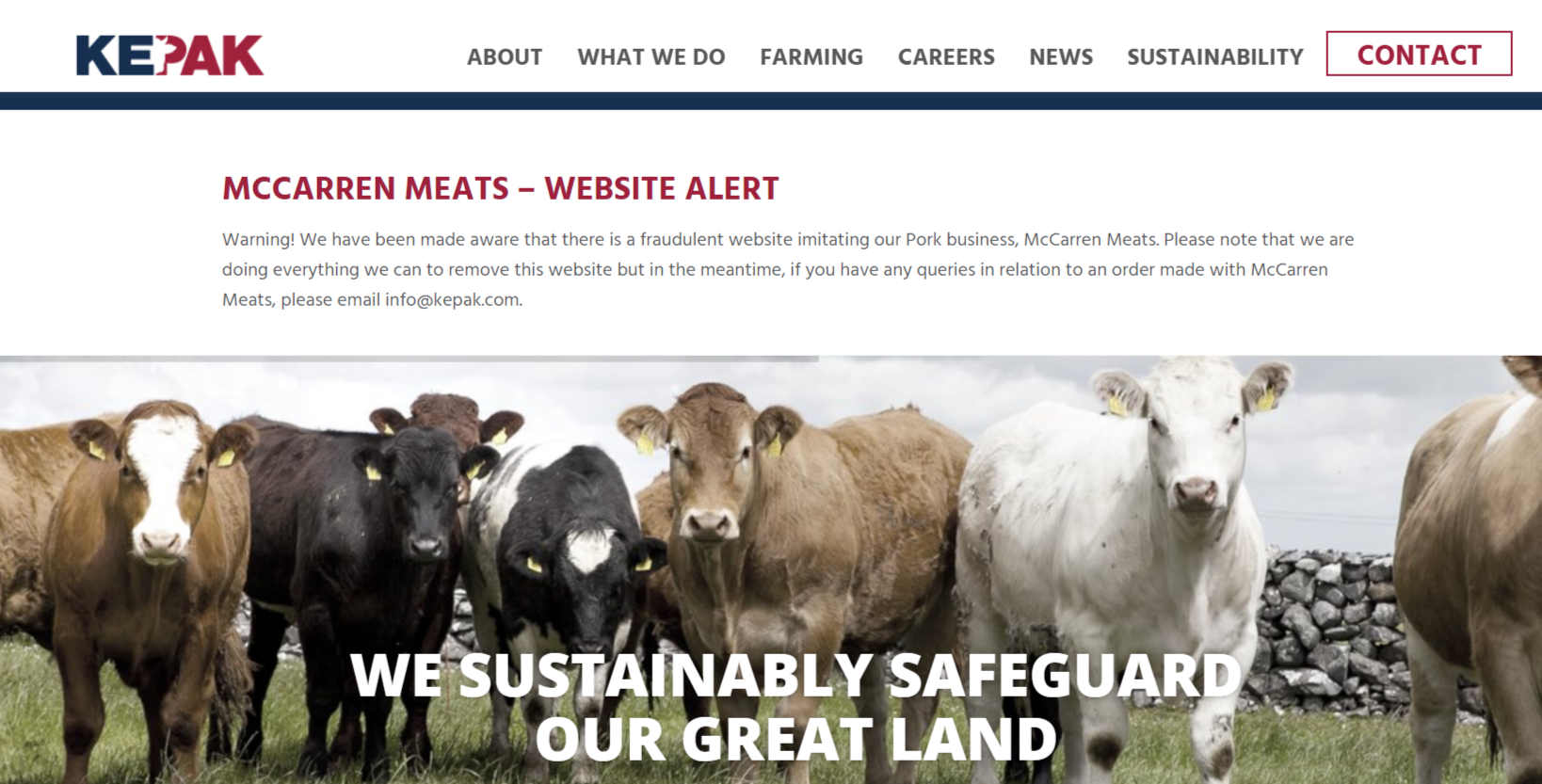This screenshot has width=1542, height=784.
Task: Click the outlined CONTACT button
Action: (1419, 54)
